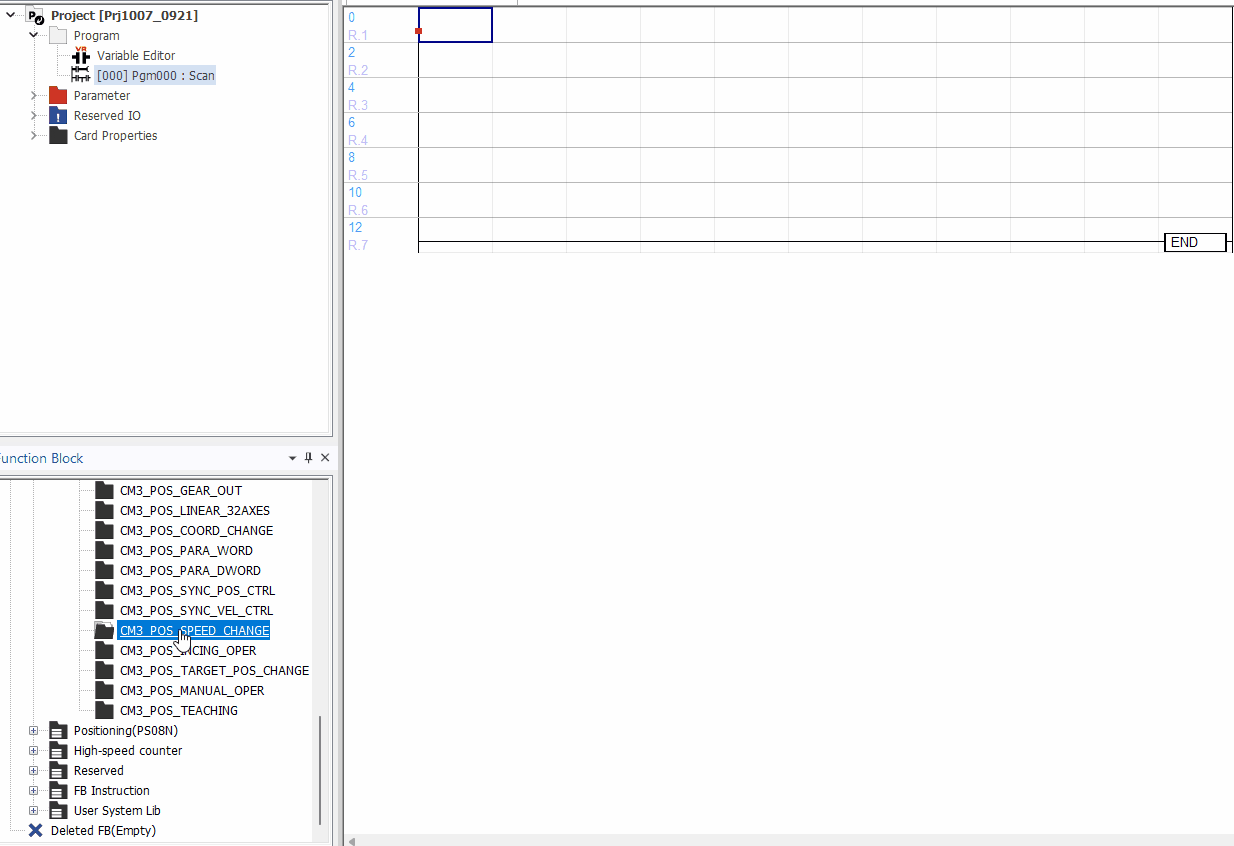Screen dimensions: 1234x846
Task: Expand the Positioning(PS08N) node
Action: 34,731
